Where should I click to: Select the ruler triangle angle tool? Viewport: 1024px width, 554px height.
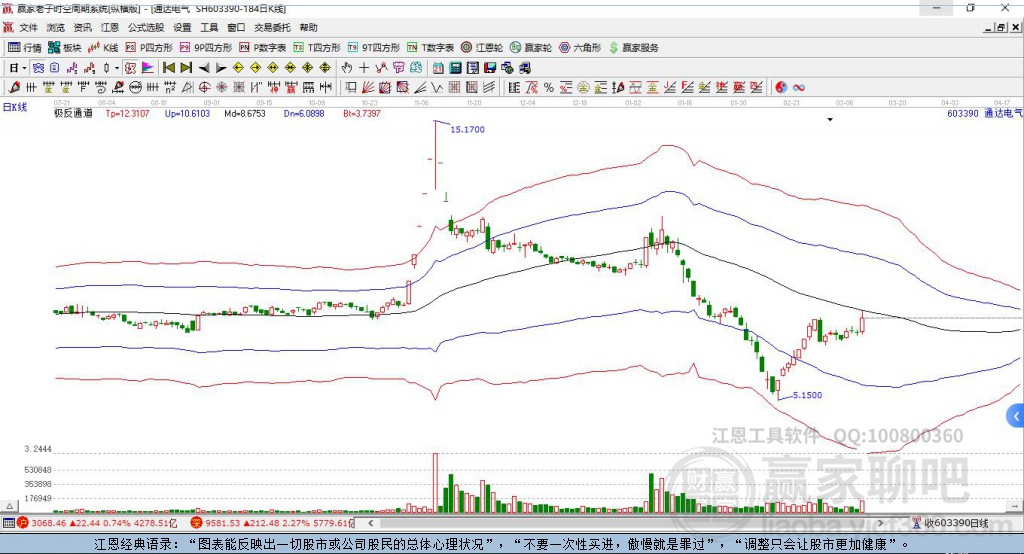[187, 88]
